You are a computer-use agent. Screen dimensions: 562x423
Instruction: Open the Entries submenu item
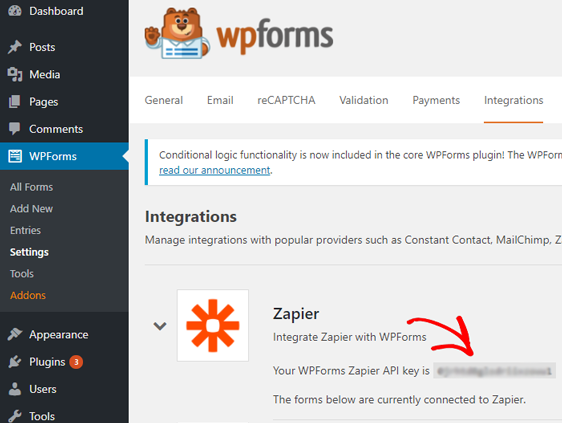click(25, 230)
